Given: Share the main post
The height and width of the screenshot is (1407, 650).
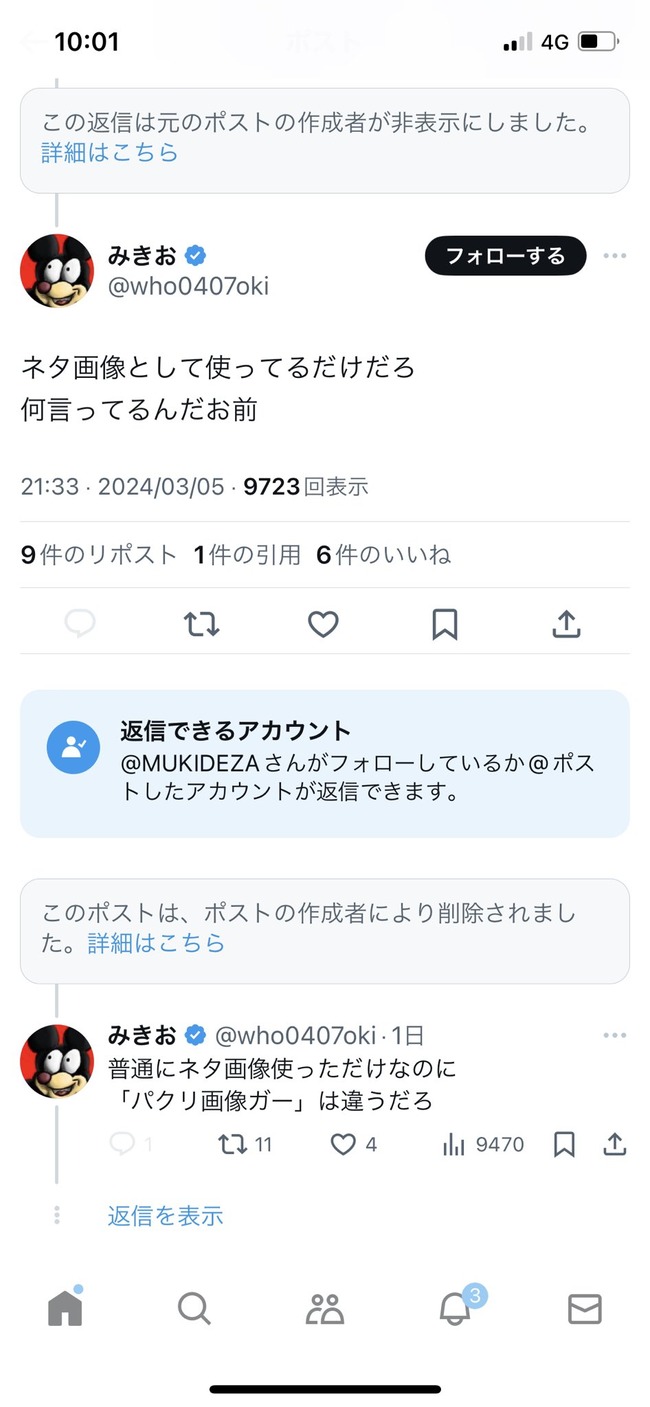Looking at the screenshot, I should (x=566, y=625).
